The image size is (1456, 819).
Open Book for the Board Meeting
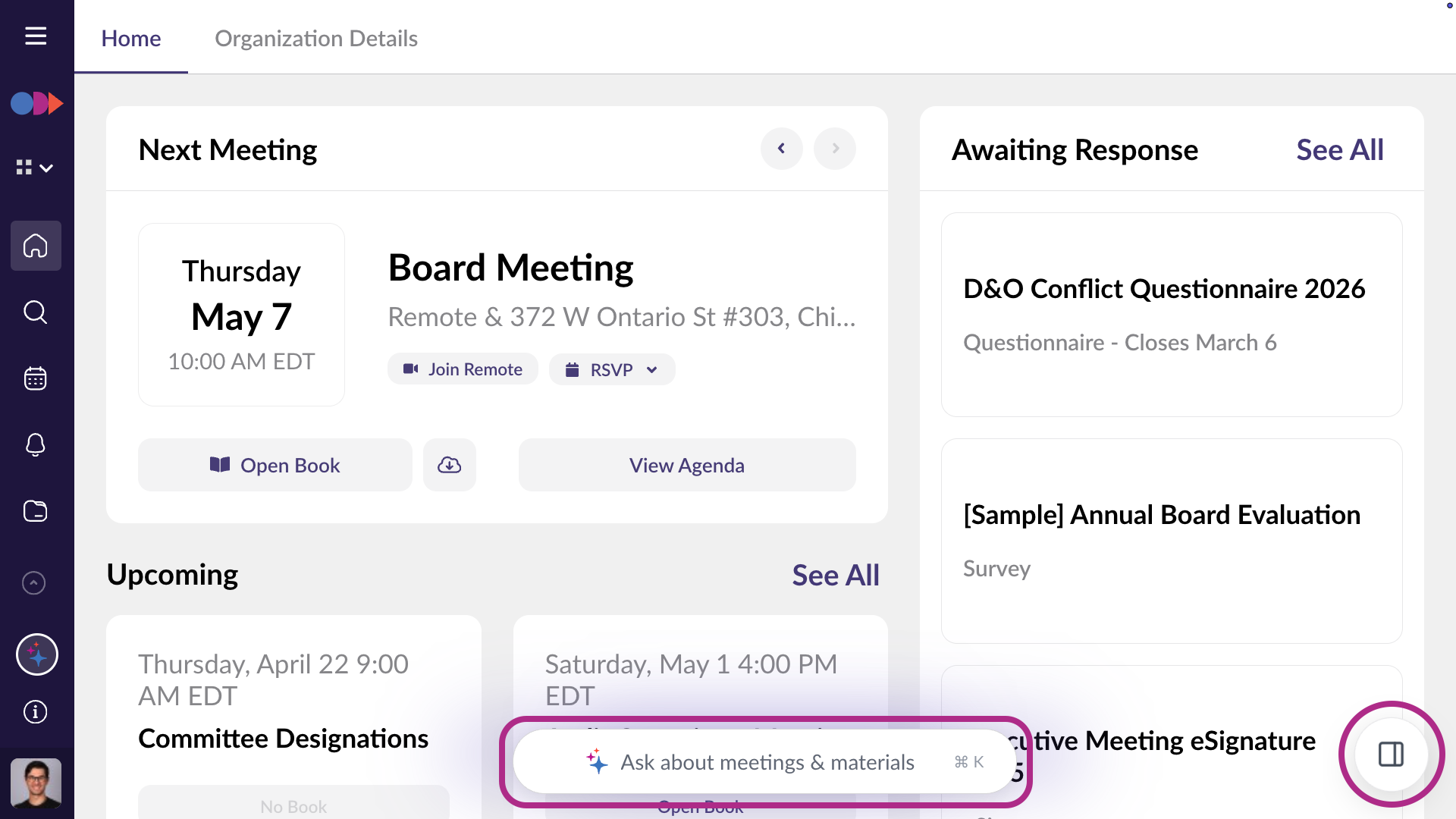point(275,465)
